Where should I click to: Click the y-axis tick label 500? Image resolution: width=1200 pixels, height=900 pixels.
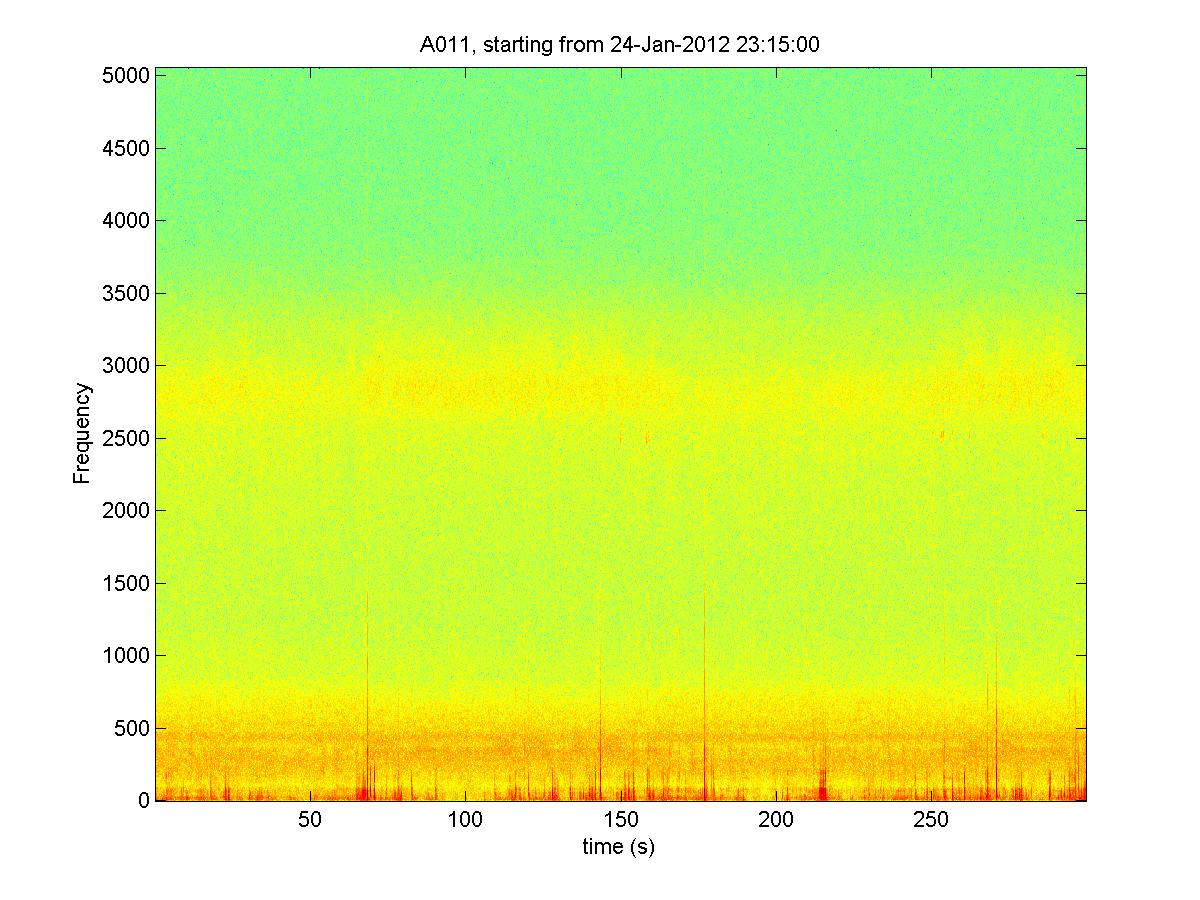(132, 729)
